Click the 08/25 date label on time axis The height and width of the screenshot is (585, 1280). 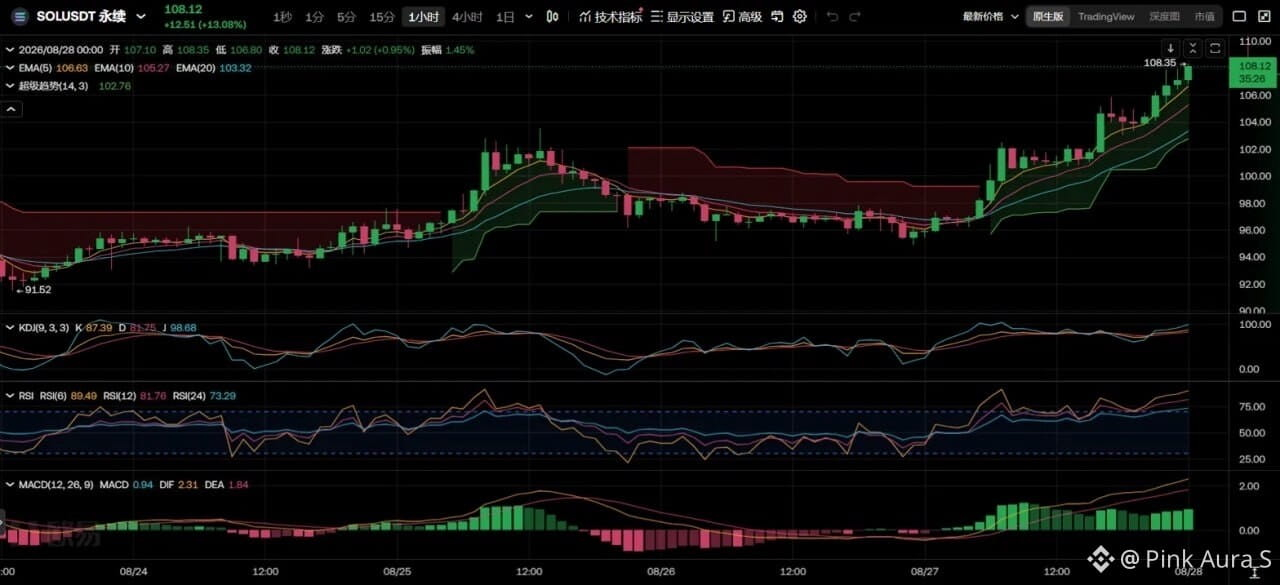(397, 572)
